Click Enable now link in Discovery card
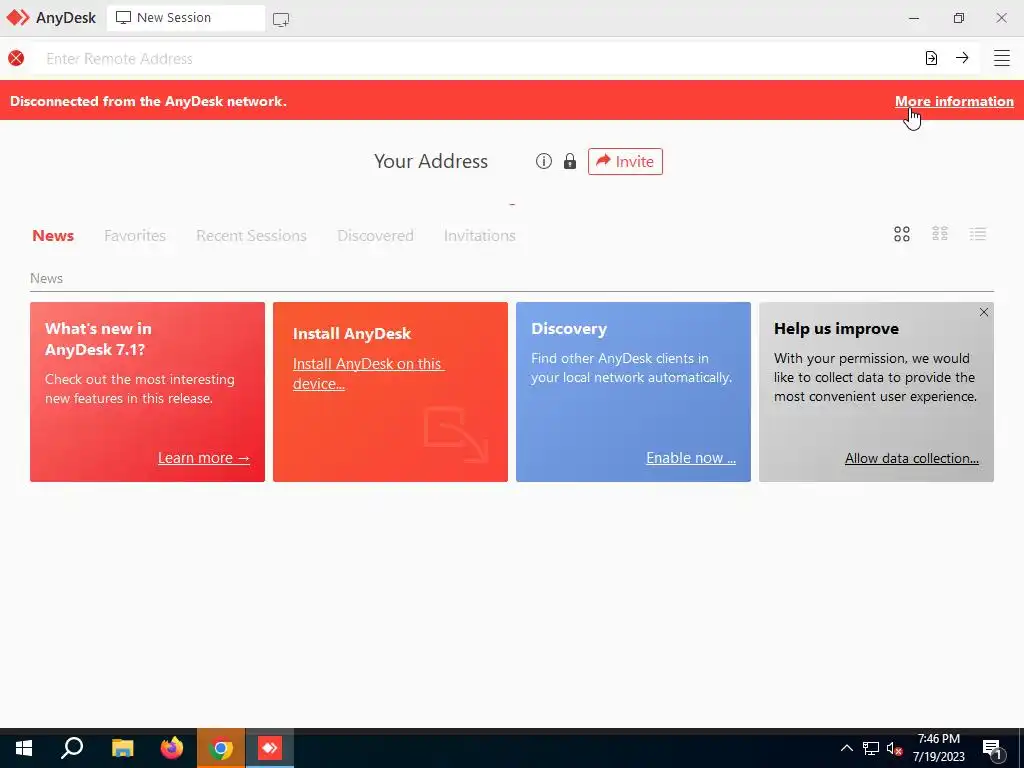Image resolution: width=1024 pixels, height=768 pixels. coord(691,458)
